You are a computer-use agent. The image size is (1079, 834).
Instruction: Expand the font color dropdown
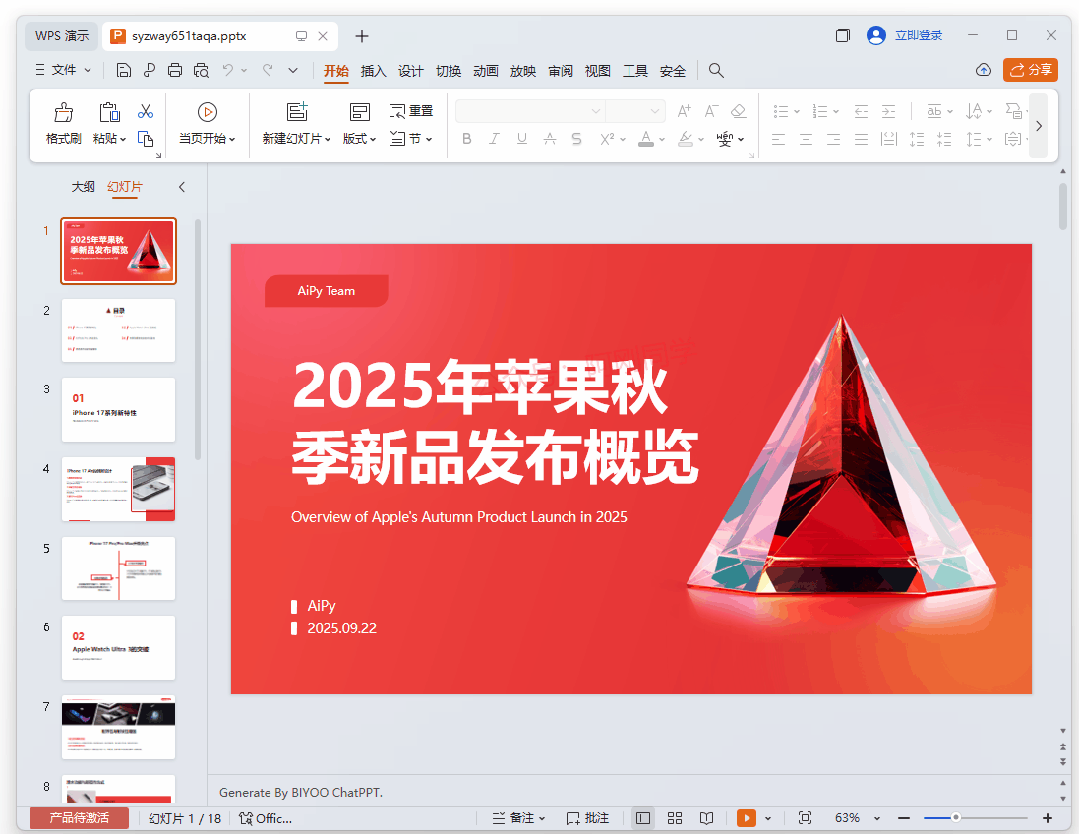[661, 139]
